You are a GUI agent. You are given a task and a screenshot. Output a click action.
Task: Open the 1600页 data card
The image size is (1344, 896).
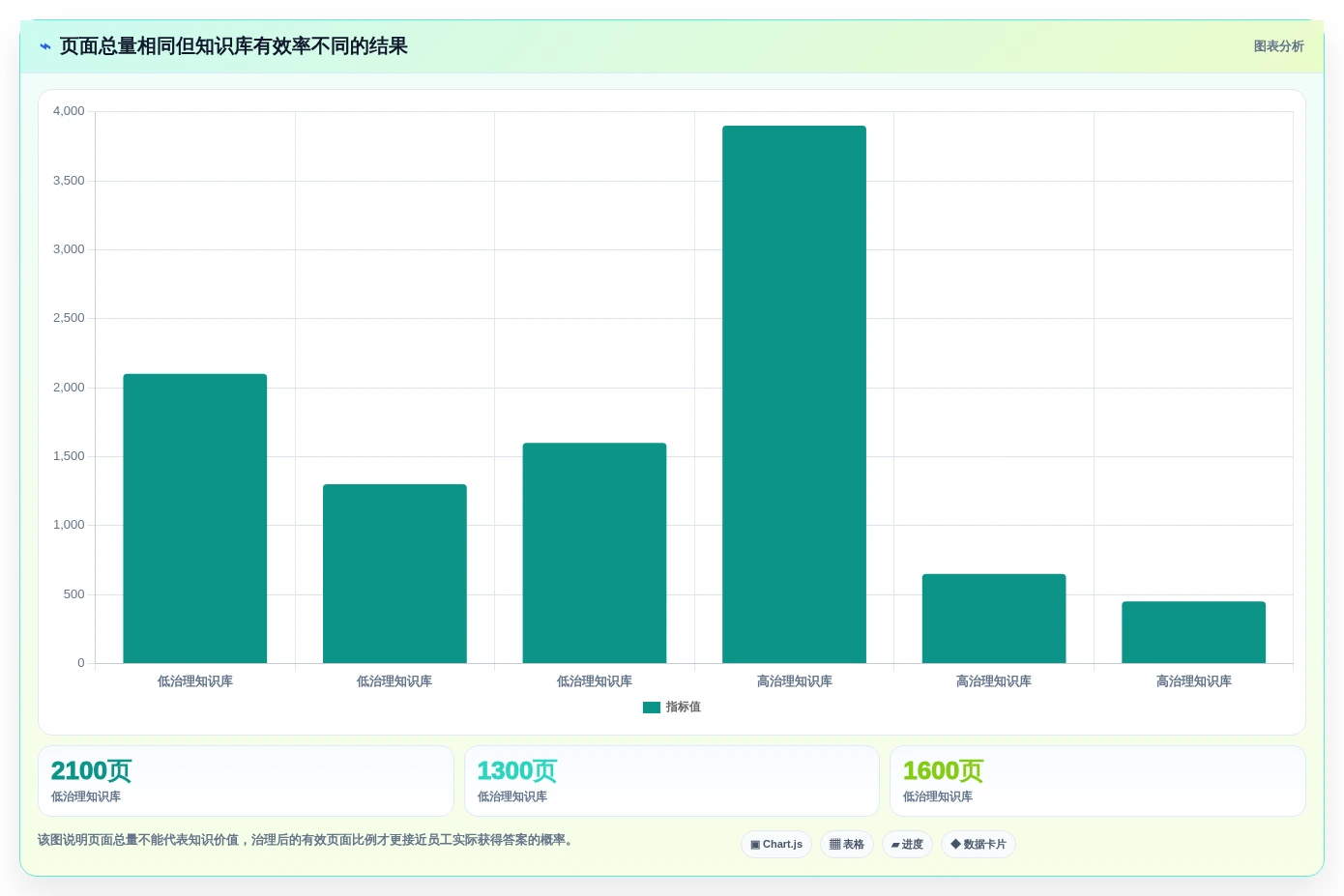[x=1097, y=781]
